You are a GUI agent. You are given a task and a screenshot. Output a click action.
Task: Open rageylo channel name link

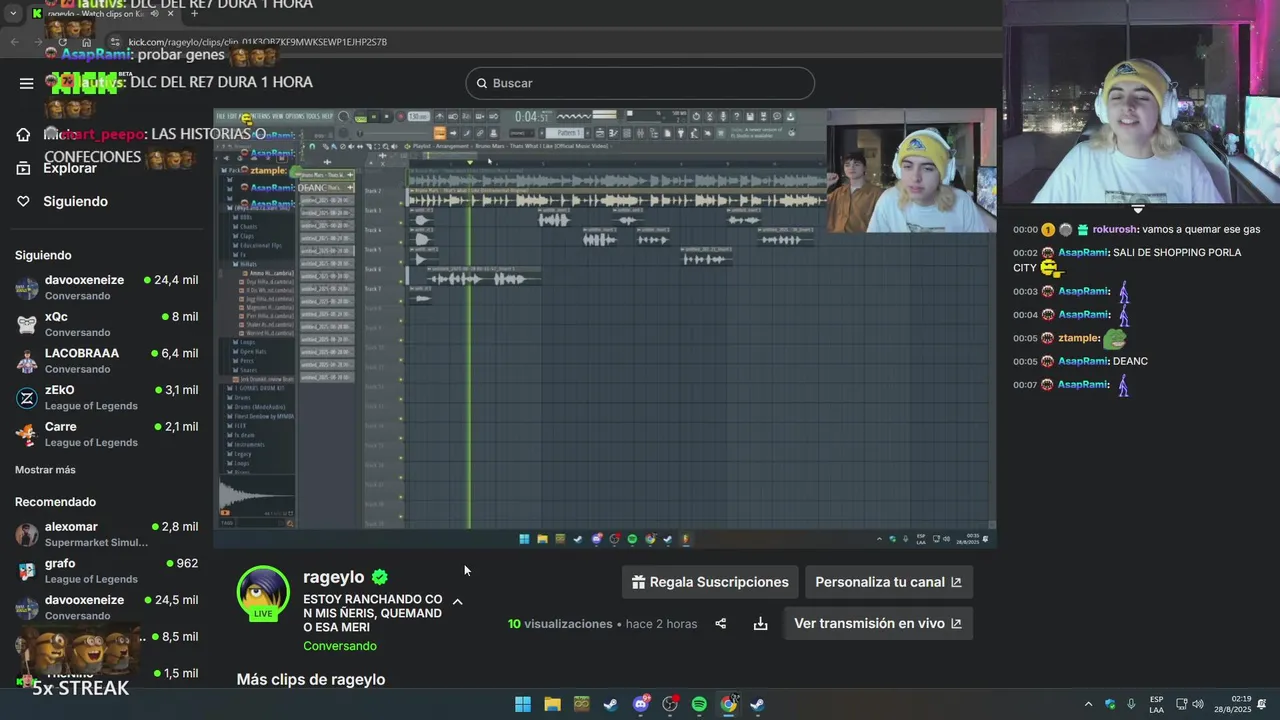click(x=334, y=577)
